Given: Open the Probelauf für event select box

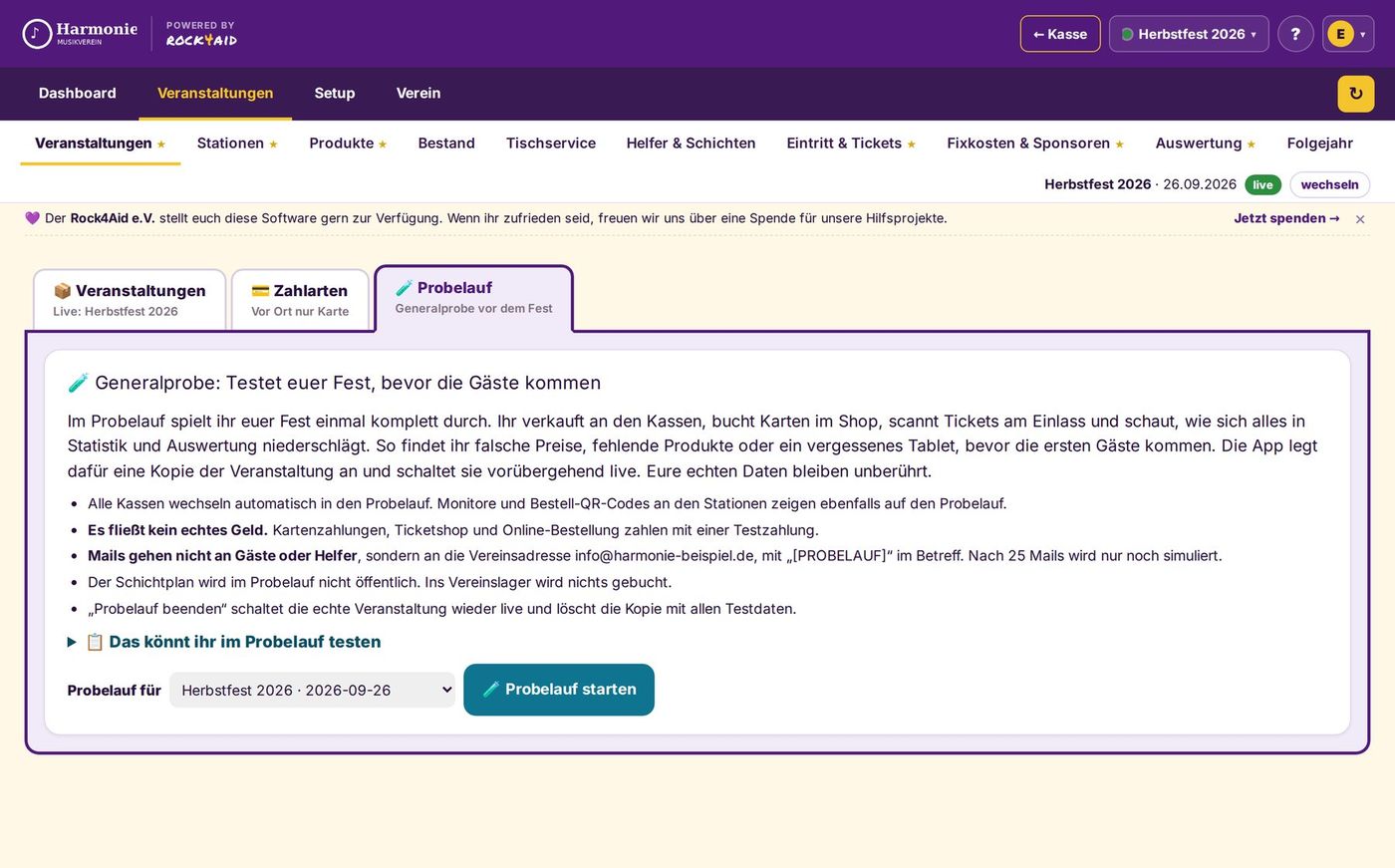Looking at the screenshot, I should (312, 690).
